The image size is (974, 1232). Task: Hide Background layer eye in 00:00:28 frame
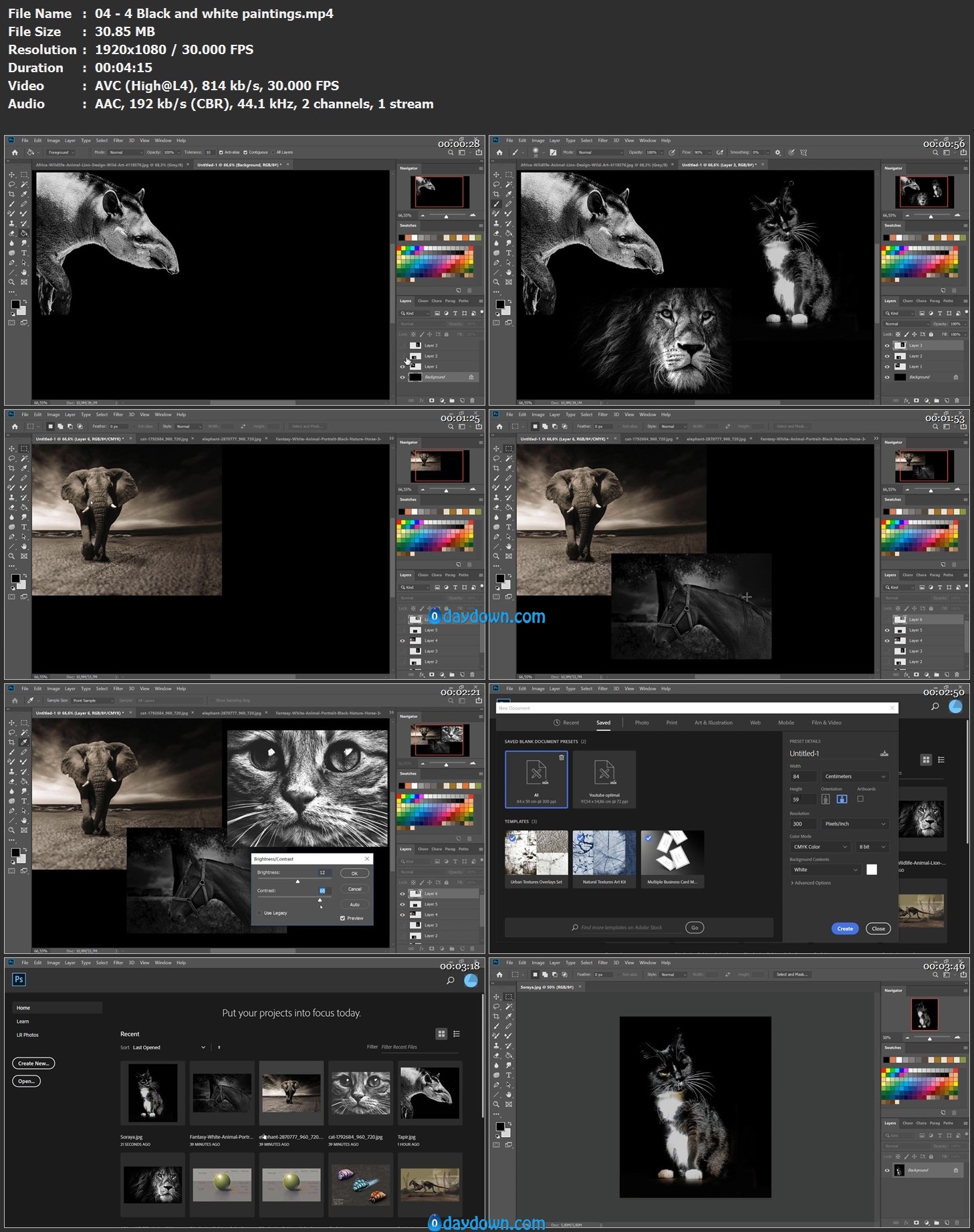(x=402, y=377)
